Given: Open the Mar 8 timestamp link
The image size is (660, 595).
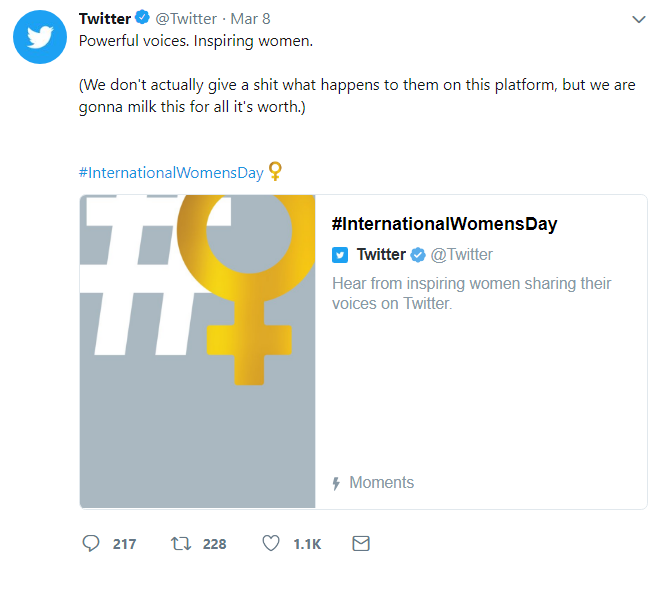Looking at the screenshot, I should pyautogui.click(x=250, y=19).
